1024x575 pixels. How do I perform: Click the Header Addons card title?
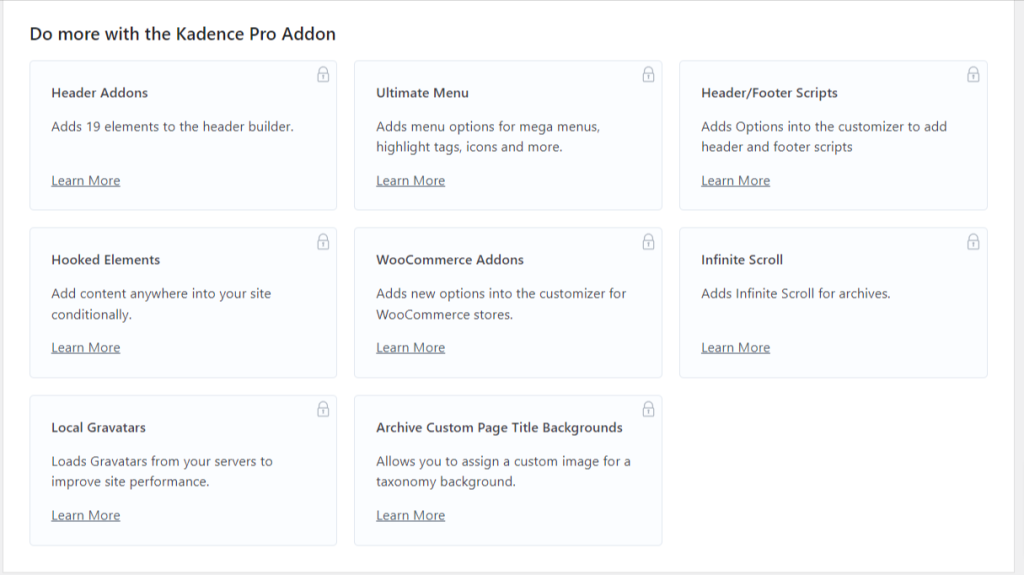coord(99,93)
